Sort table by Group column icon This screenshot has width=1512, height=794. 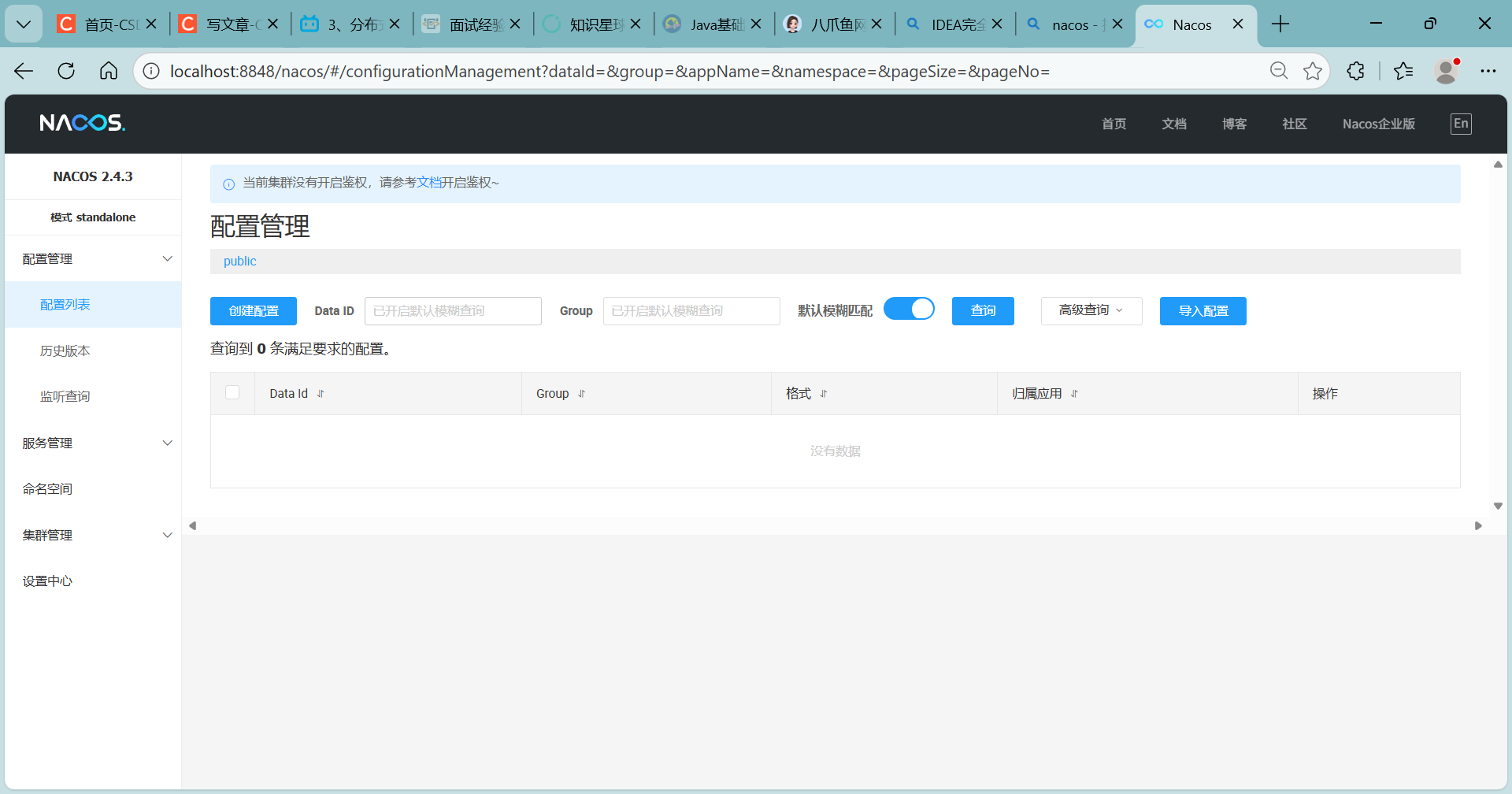[581, 394]
